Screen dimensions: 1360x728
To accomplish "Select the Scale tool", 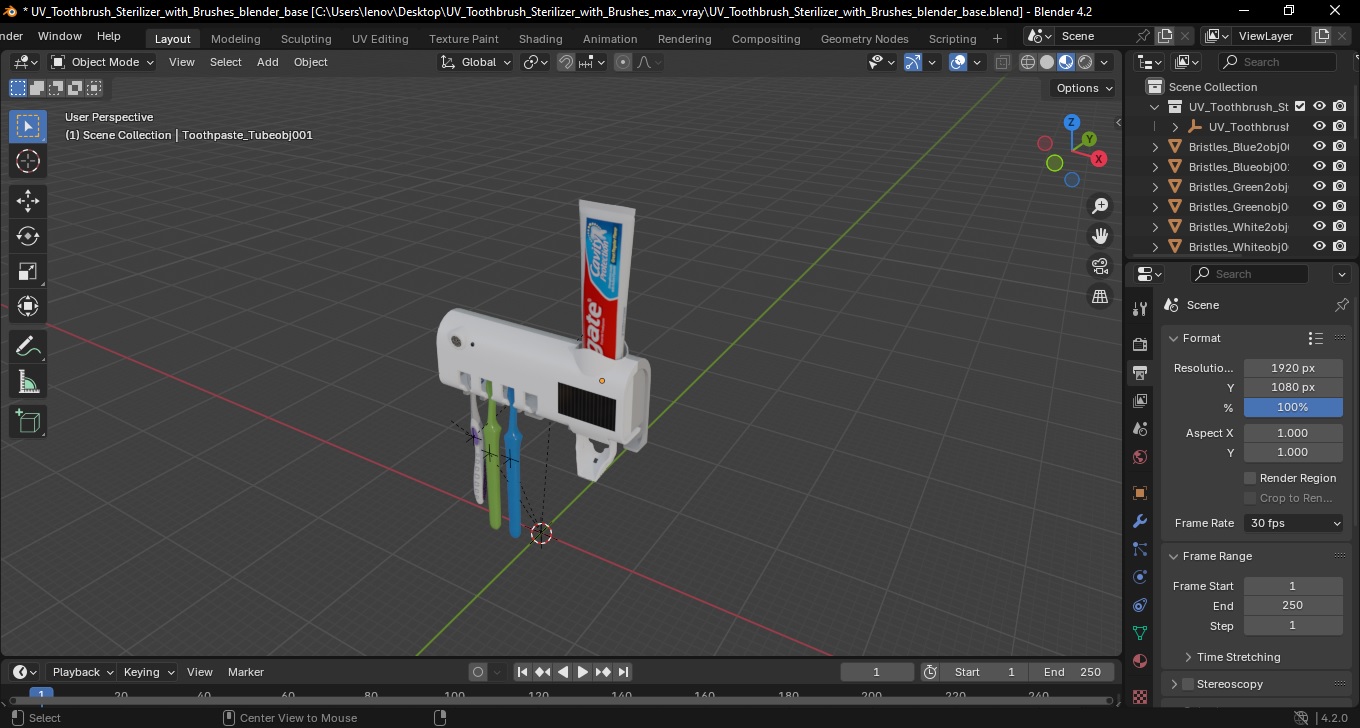I will pyautogui.click(x=28, y=271).
